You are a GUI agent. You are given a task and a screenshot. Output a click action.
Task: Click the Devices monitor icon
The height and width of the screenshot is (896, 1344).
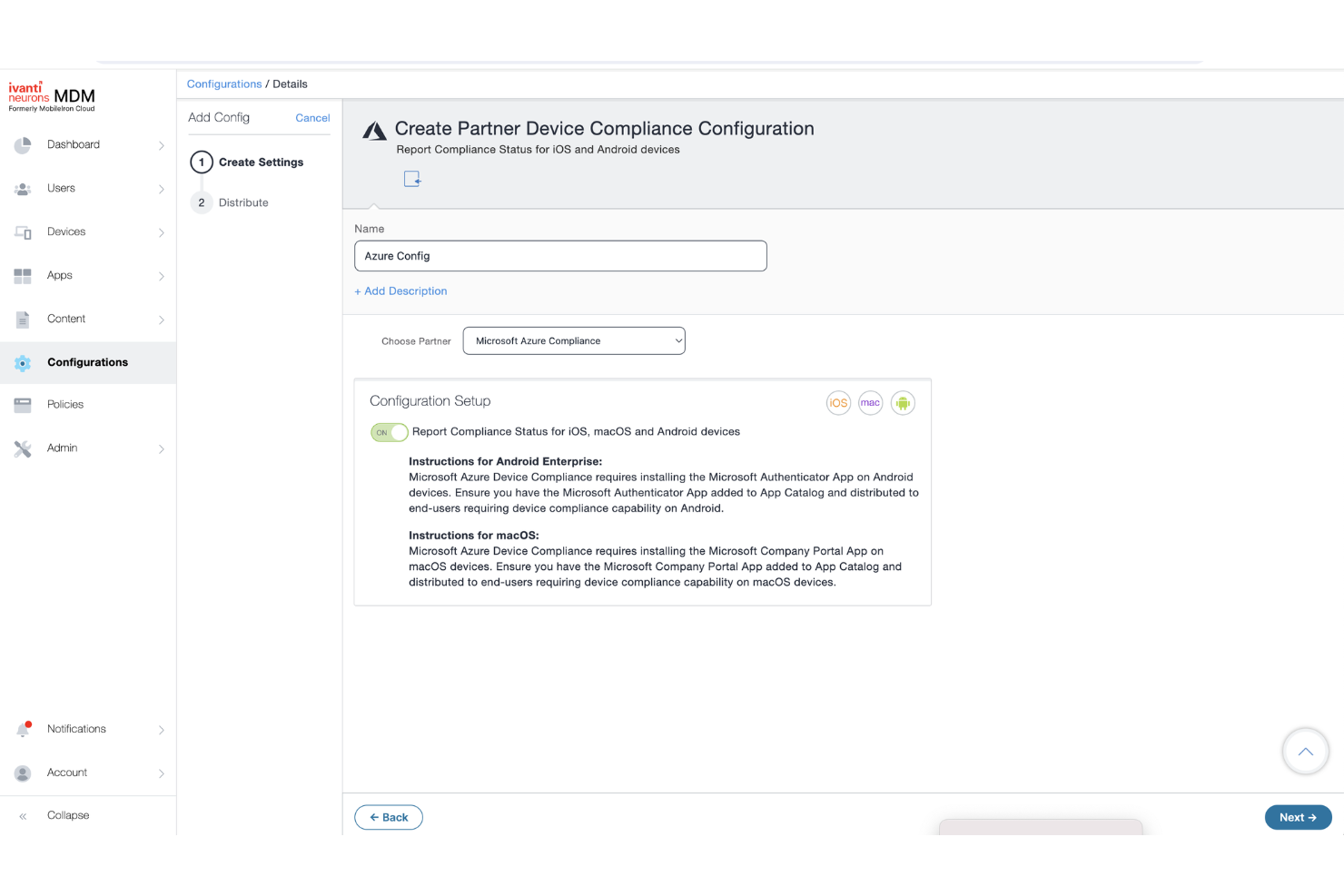click(23, 232)
